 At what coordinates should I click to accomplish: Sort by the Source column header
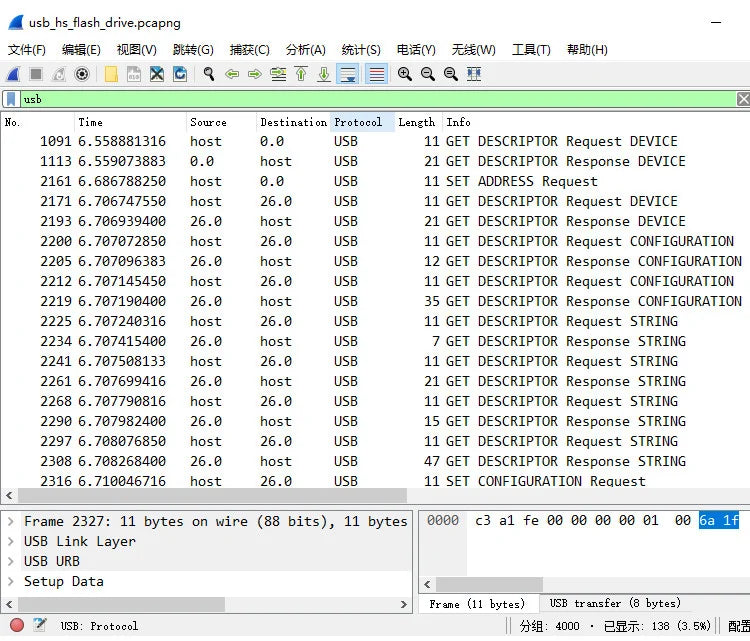(x=221, y=122)
